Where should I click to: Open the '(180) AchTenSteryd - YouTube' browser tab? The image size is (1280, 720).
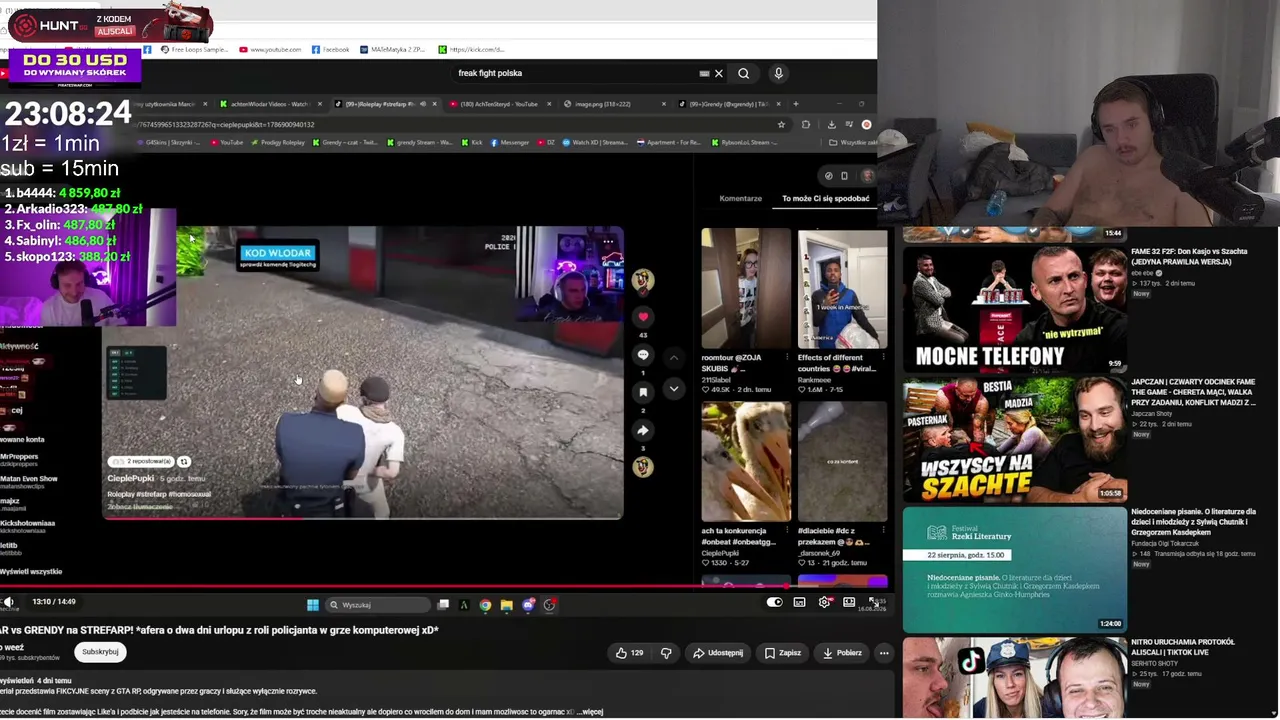(498, 104)
